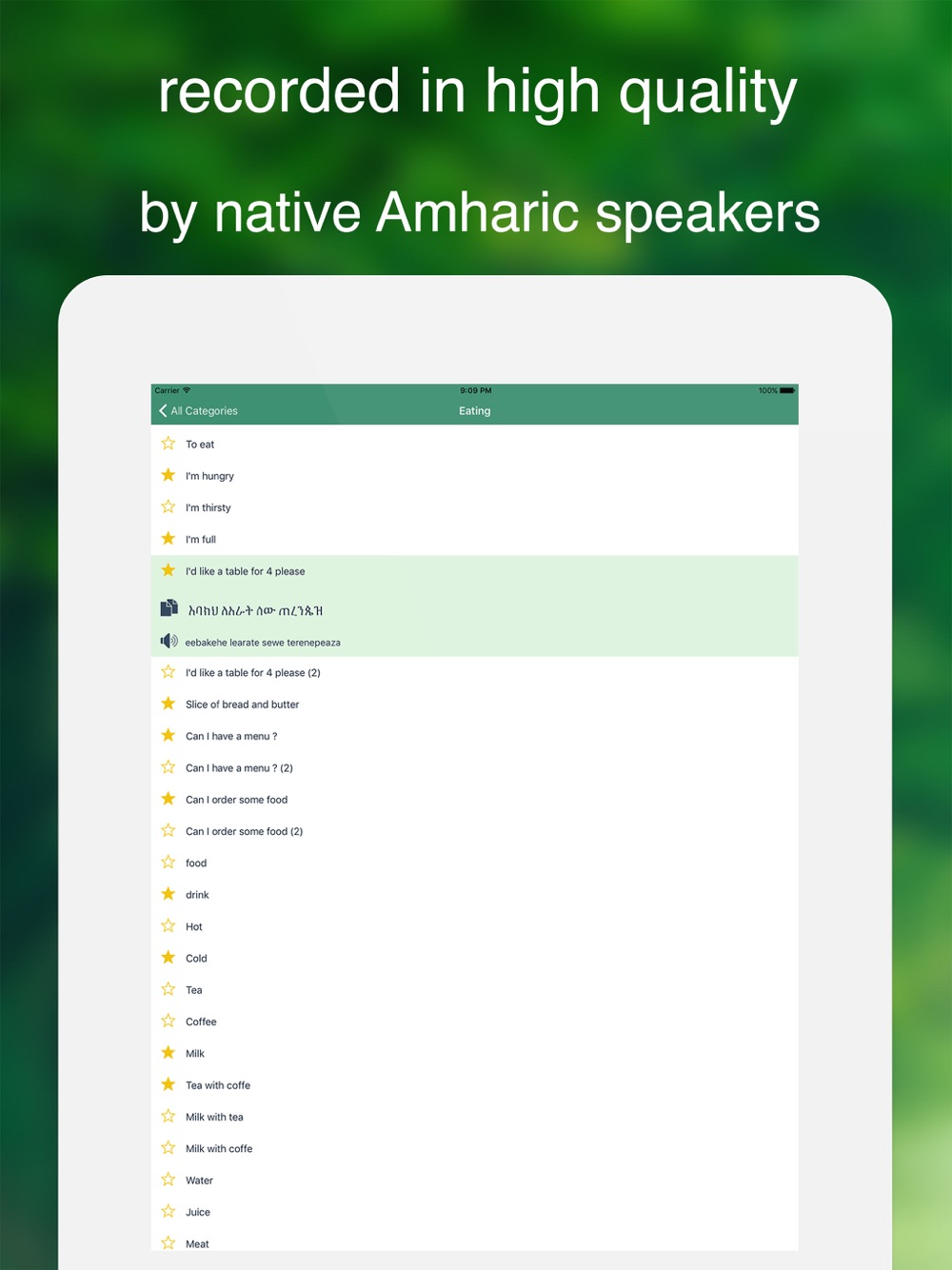Star the 'Water' entry

(169, 1180)
